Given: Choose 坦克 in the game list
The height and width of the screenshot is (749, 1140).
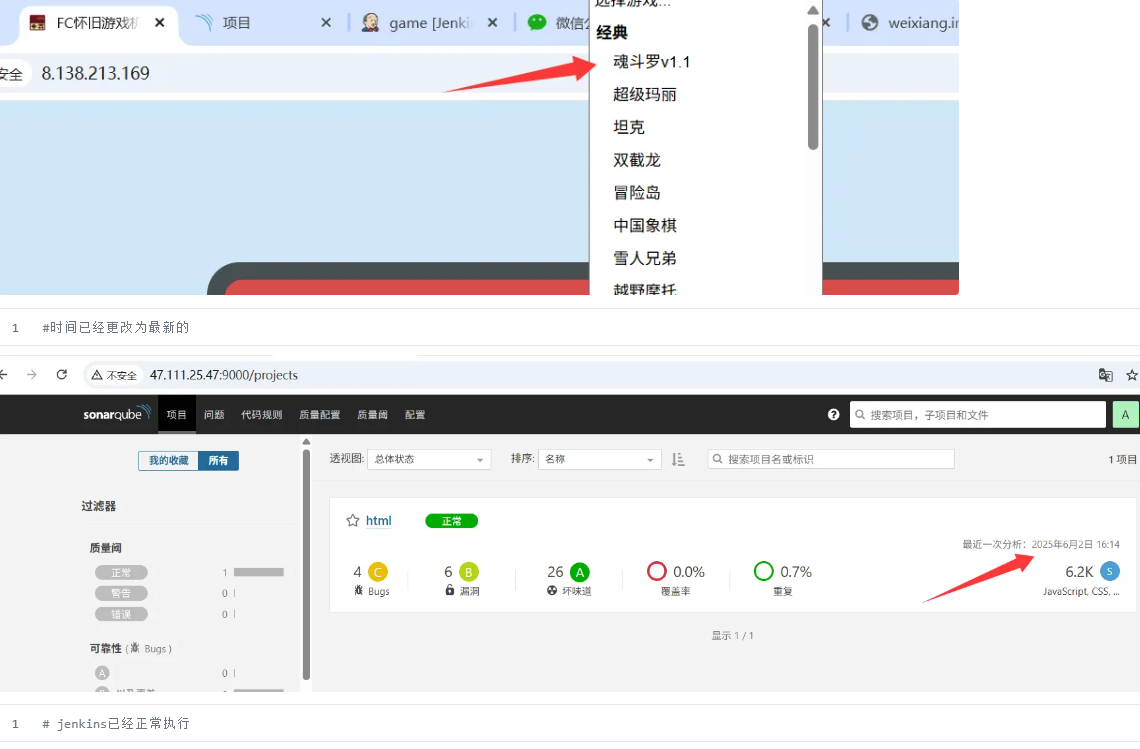Looking at the screenshot, I should tap(629, 127).
